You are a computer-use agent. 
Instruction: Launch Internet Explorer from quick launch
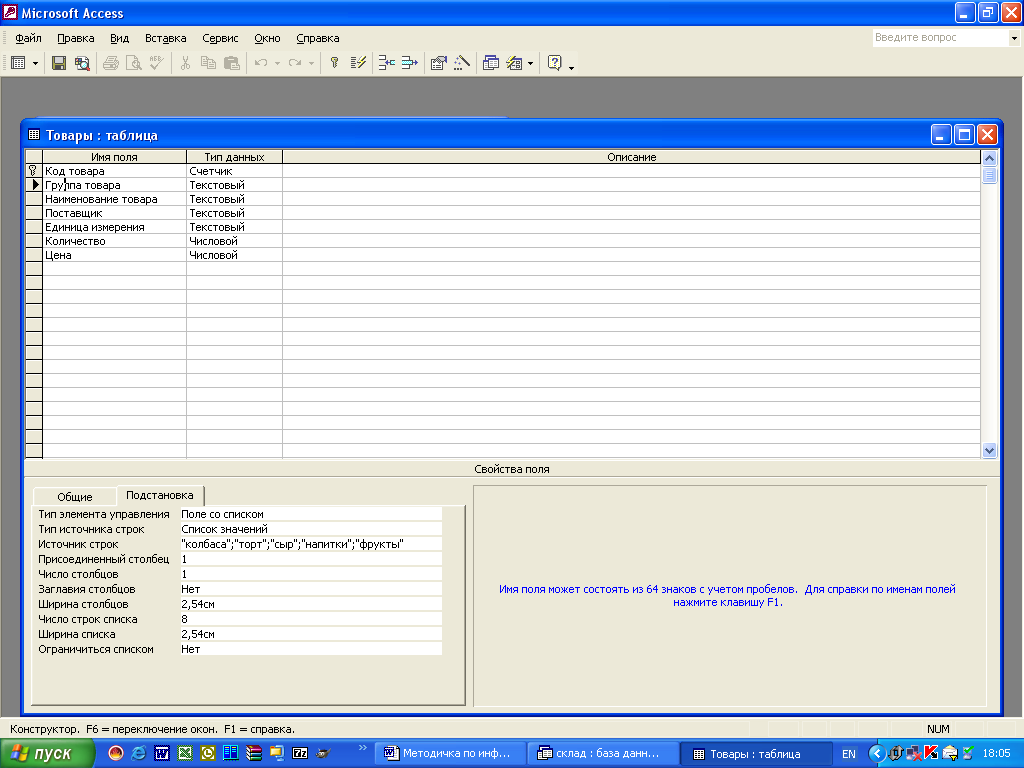click(x=138, y=753)
